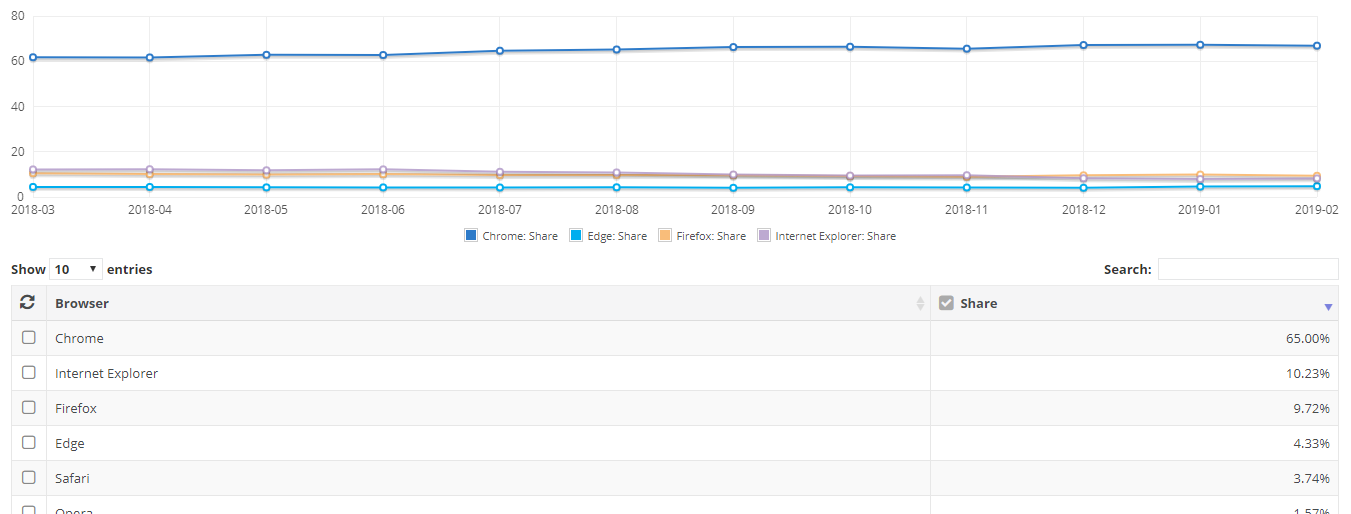Sort table by Browser column header
Screen dimensions: 1351x514
point(82,303)
